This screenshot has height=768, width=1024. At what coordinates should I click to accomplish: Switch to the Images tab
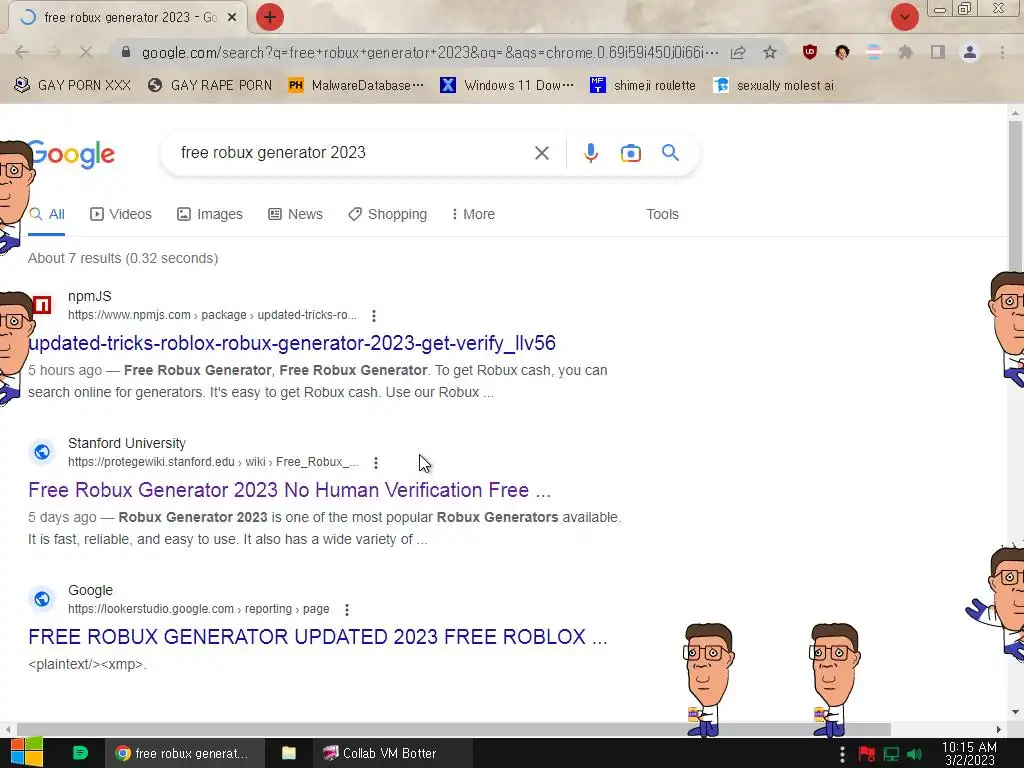(x=210, y=214)
